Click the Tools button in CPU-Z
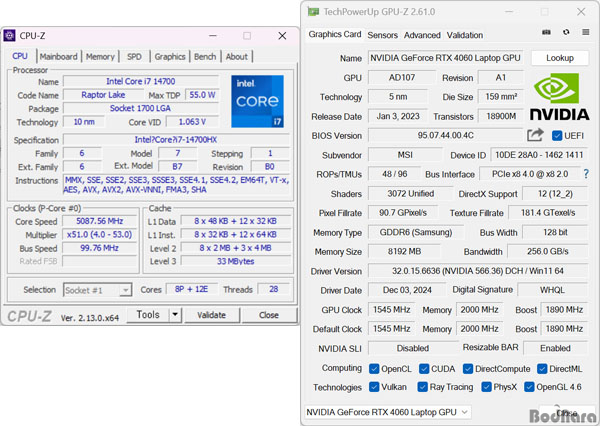This screenshot has width=600, height=426. (x=148, y=315)
